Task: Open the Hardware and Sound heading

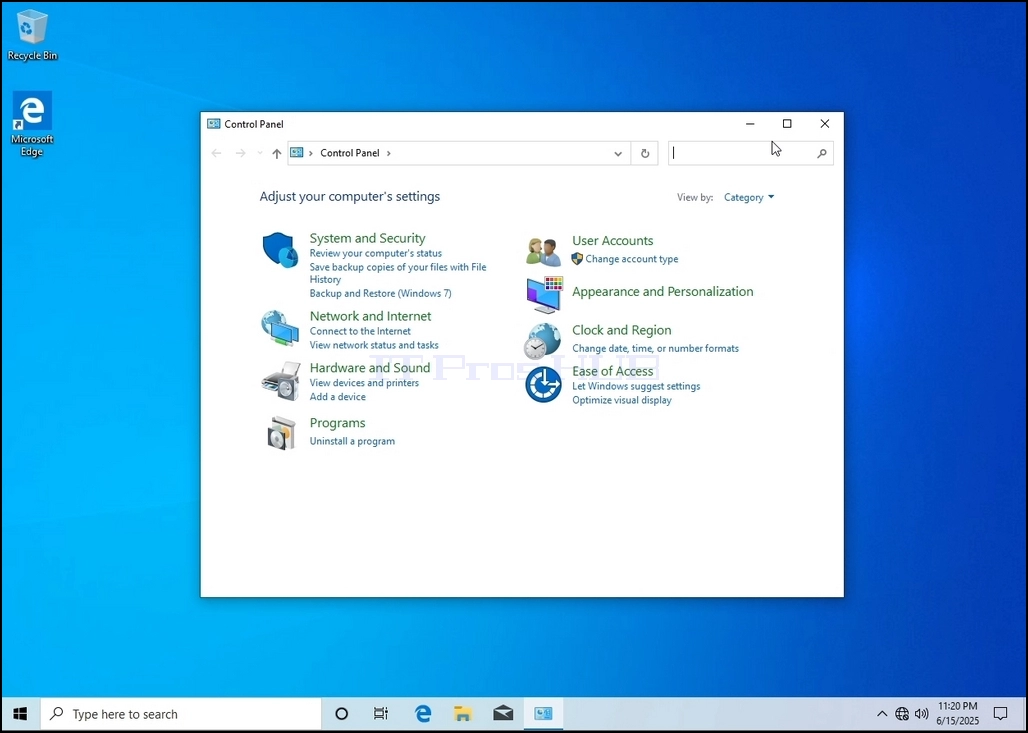Action: (x=370, y=368)
